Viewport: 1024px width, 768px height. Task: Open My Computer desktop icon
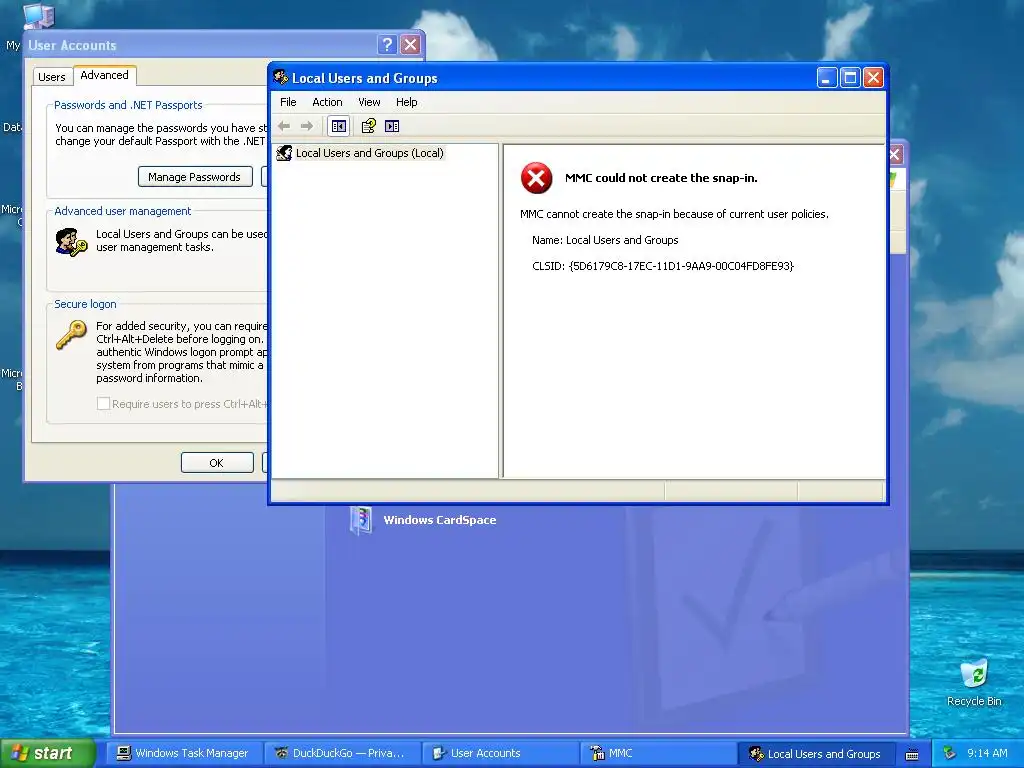click(x=38, y=16)
